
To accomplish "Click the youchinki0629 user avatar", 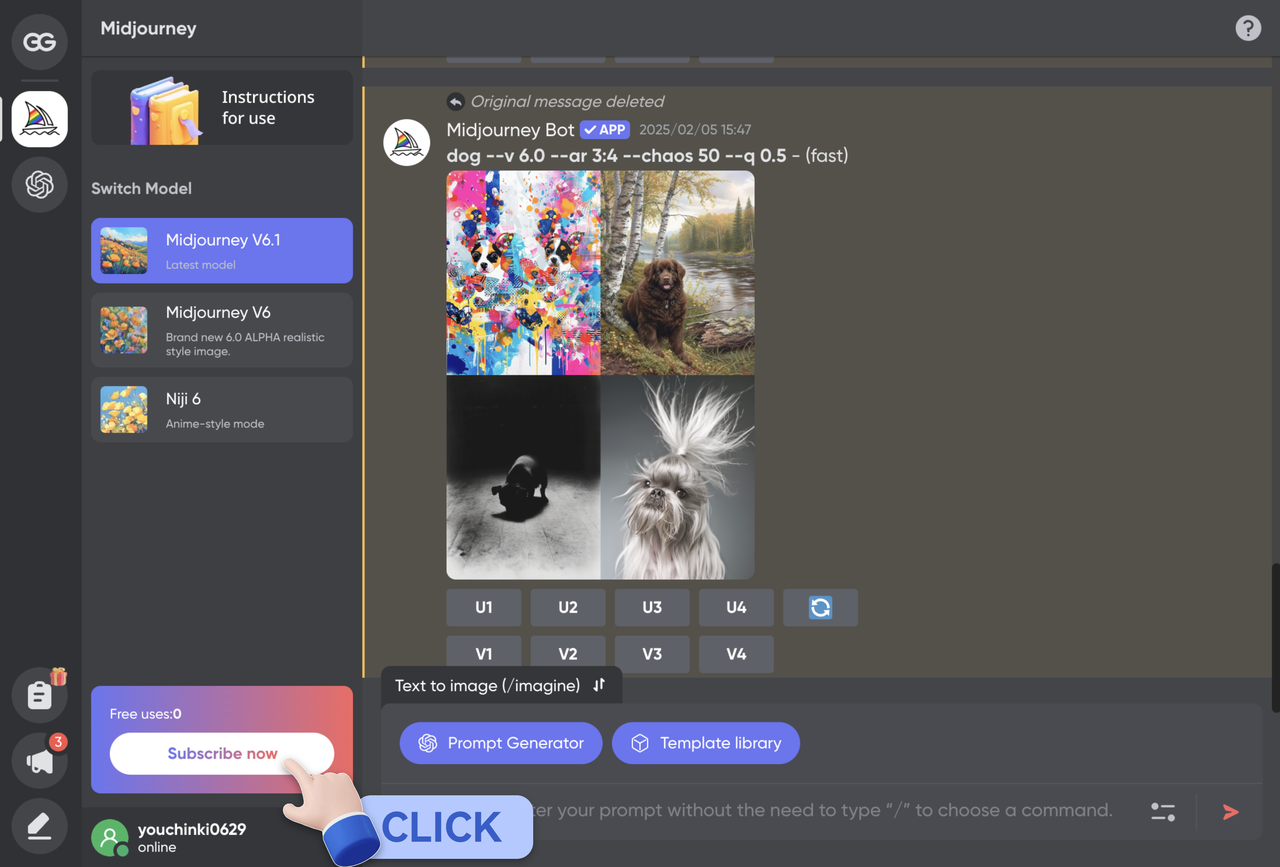I will coord(110,838).
